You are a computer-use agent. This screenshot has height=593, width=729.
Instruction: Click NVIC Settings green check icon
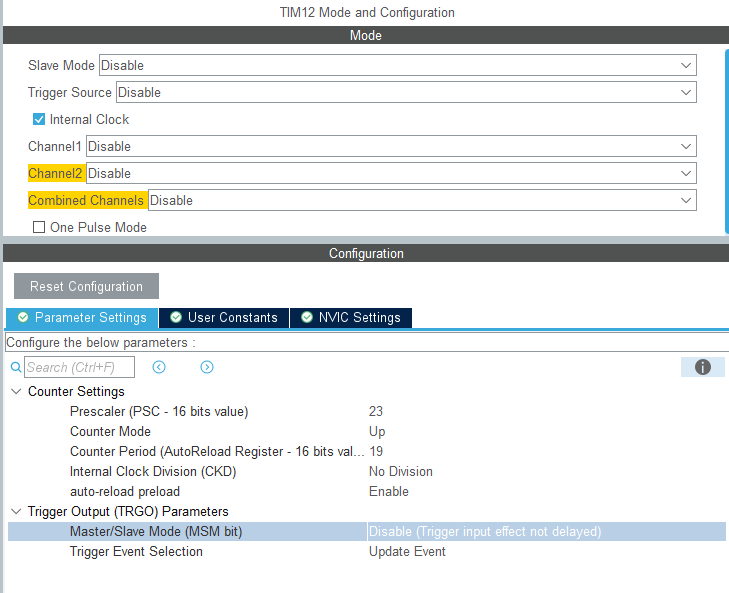307,317
